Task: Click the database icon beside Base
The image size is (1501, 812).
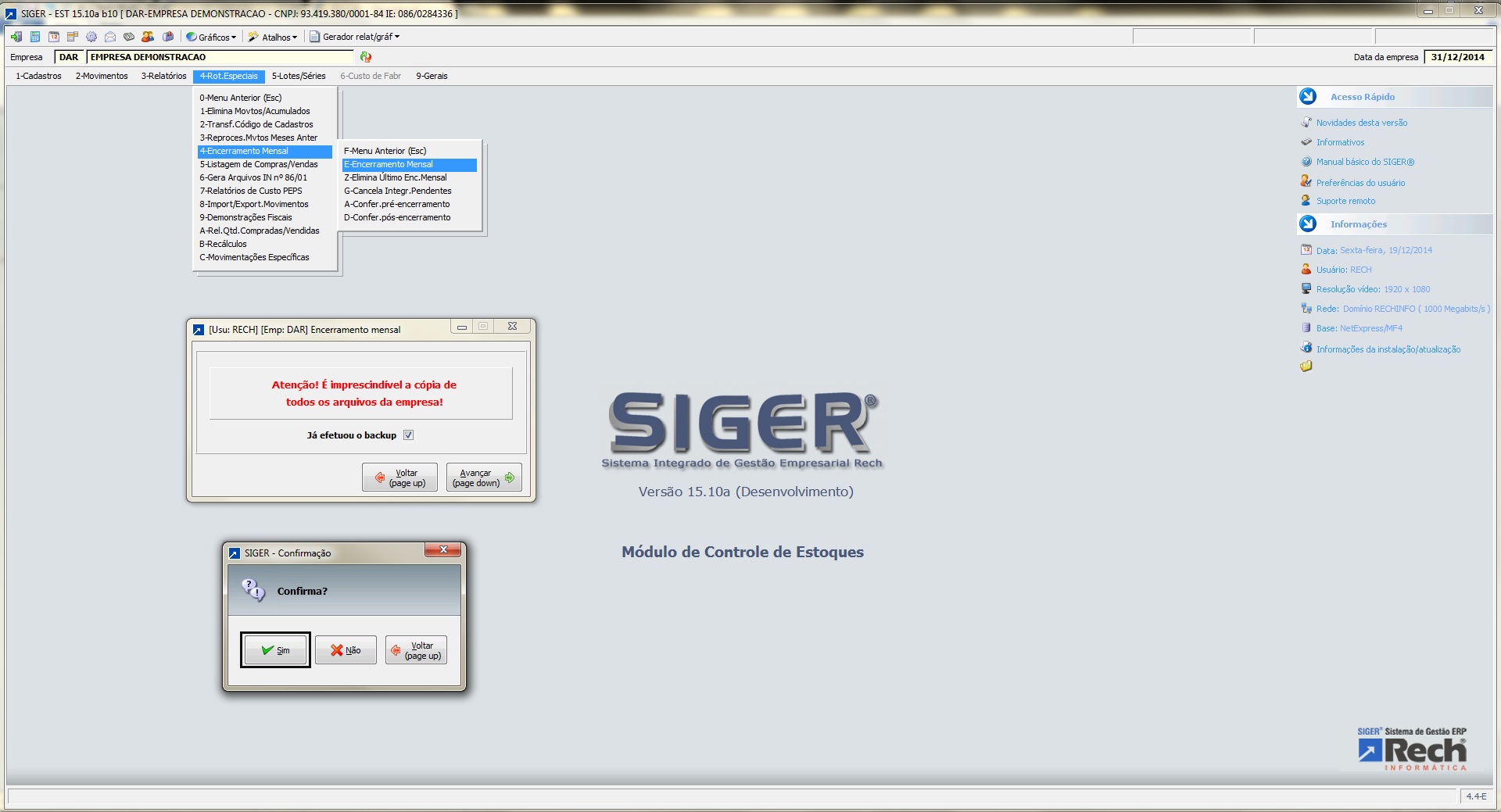Action: point(1306,327)
